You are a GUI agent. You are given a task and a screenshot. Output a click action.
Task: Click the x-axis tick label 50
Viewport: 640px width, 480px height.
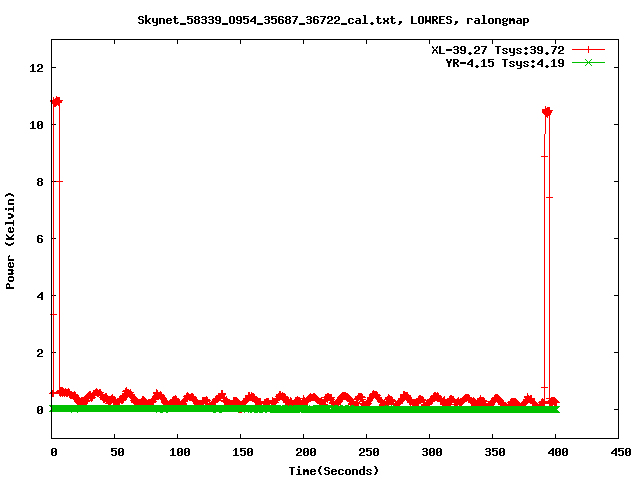click(117, 452)
